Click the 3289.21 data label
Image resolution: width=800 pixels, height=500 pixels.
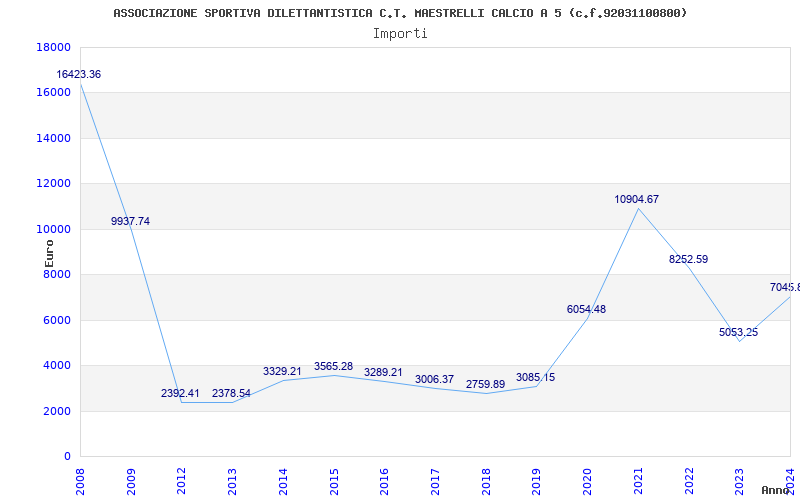383,372
